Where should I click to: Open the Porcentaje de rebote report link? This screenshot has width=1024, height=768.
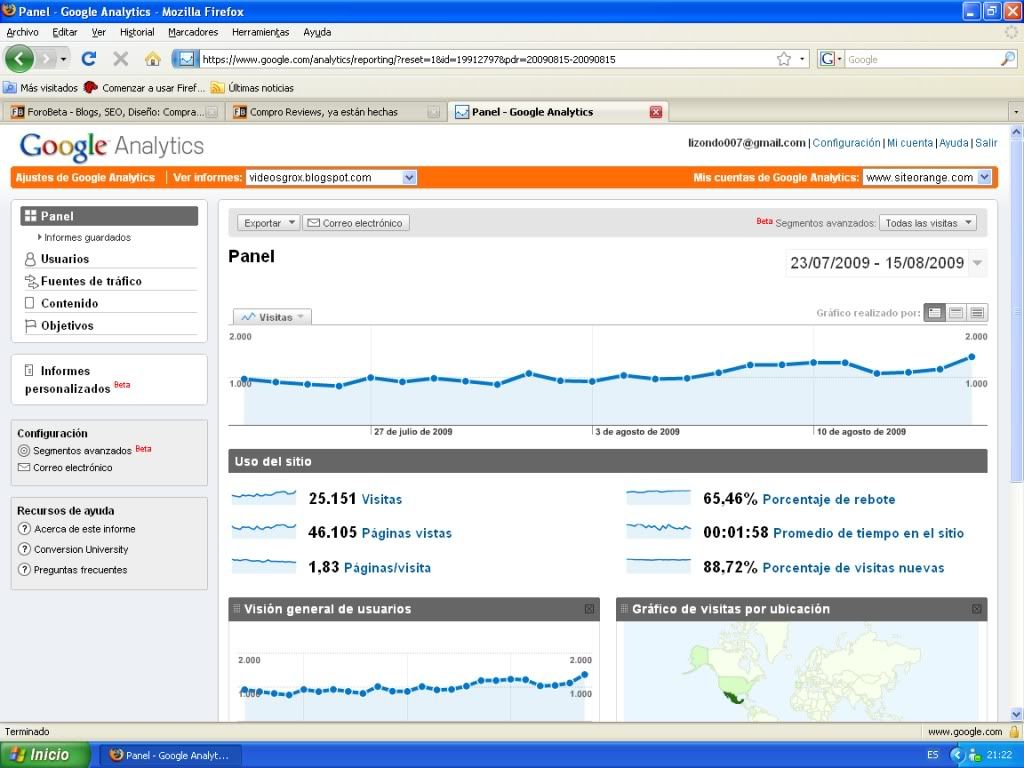point(829,500)
